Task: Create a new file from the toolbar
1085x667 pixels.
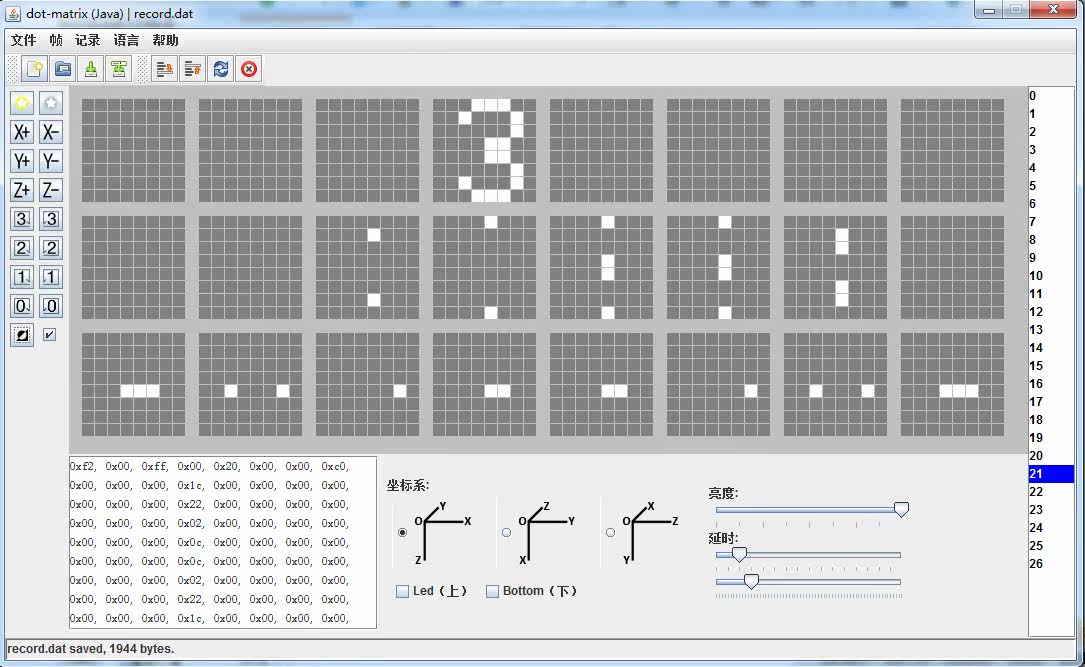Action: click(x=35, y=68)
